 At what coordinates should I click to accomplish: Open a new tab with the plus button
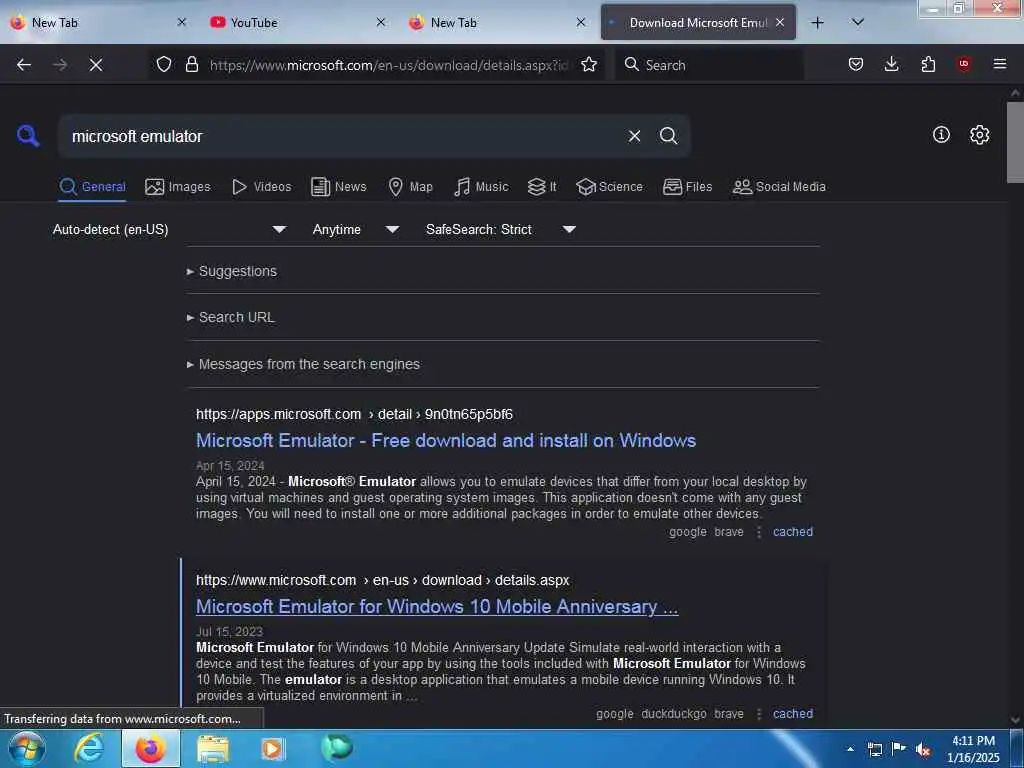(x=817, y=23)
